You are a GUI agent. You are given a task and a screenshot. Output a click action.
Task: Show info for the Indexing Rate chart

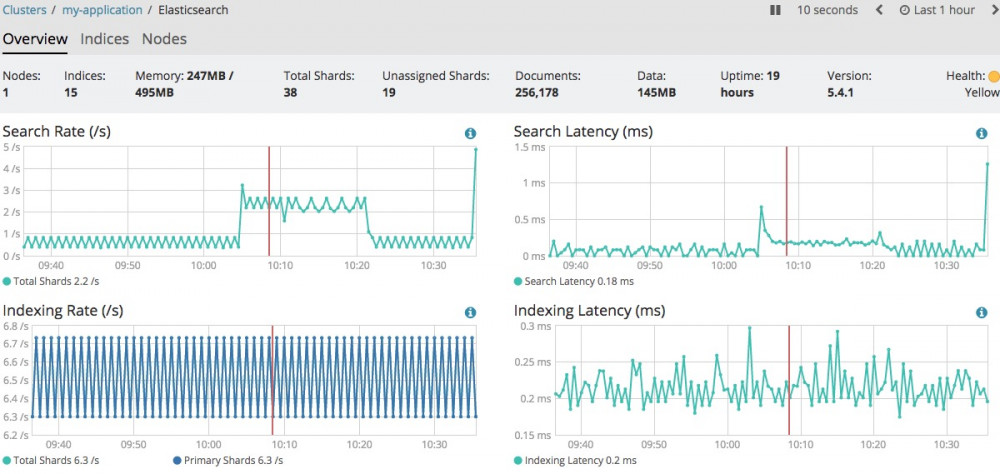471,313
